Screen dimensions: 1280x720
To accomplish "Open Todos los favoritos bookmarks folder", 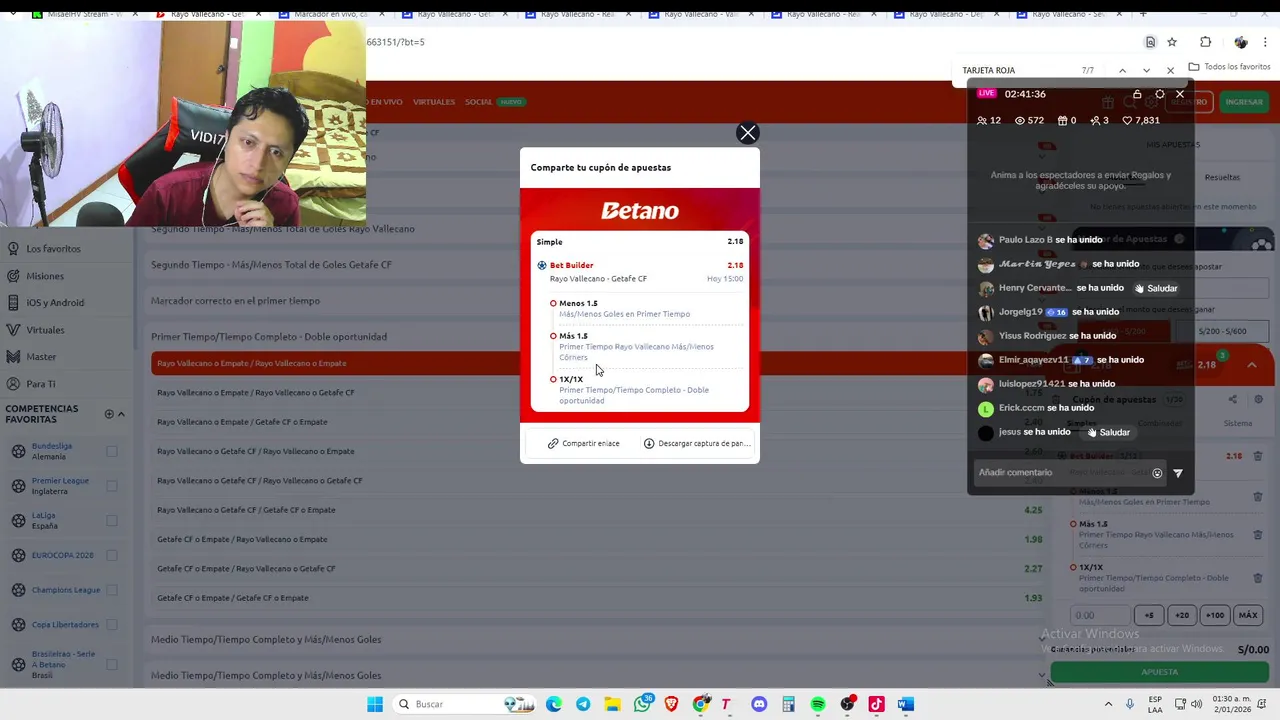I will (1229, 67).
